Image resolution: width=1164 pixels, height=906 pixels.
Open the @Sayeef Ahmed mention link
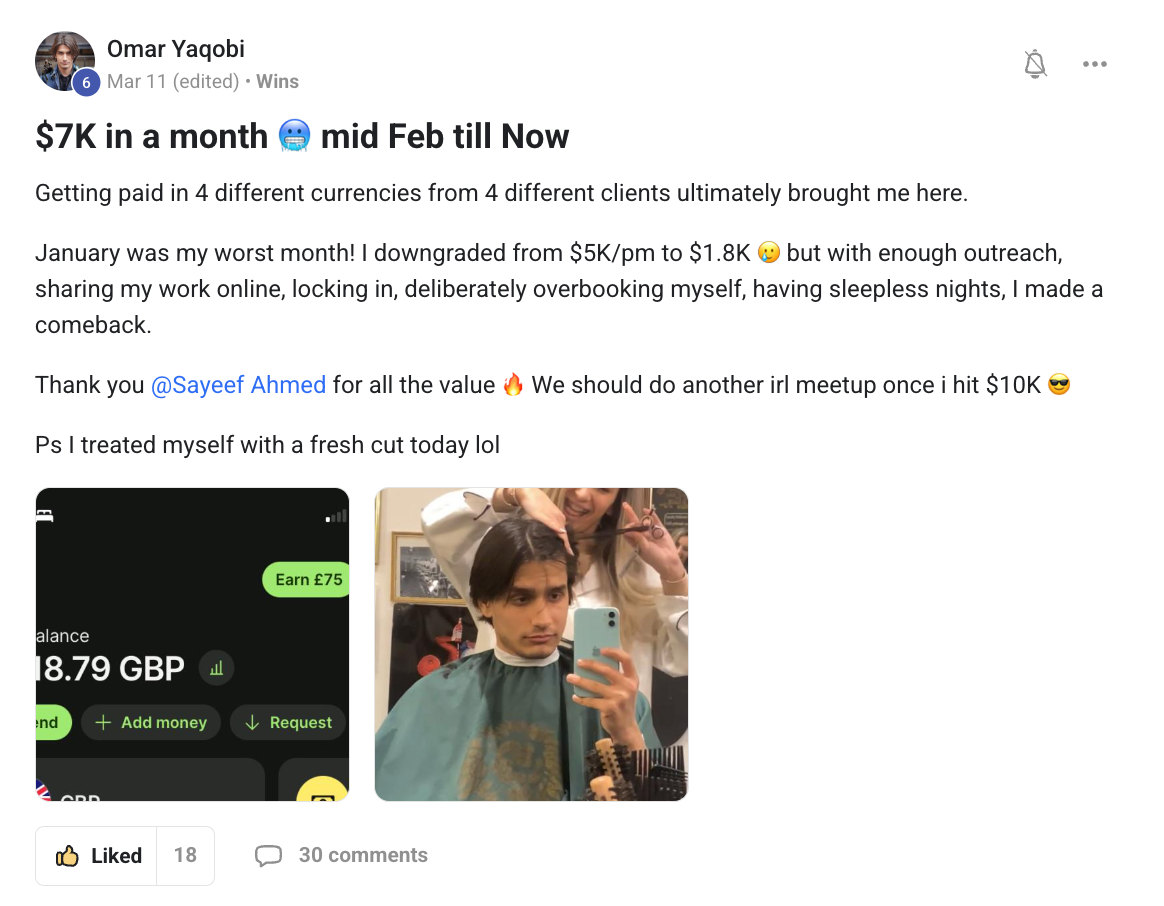[238, 385]
